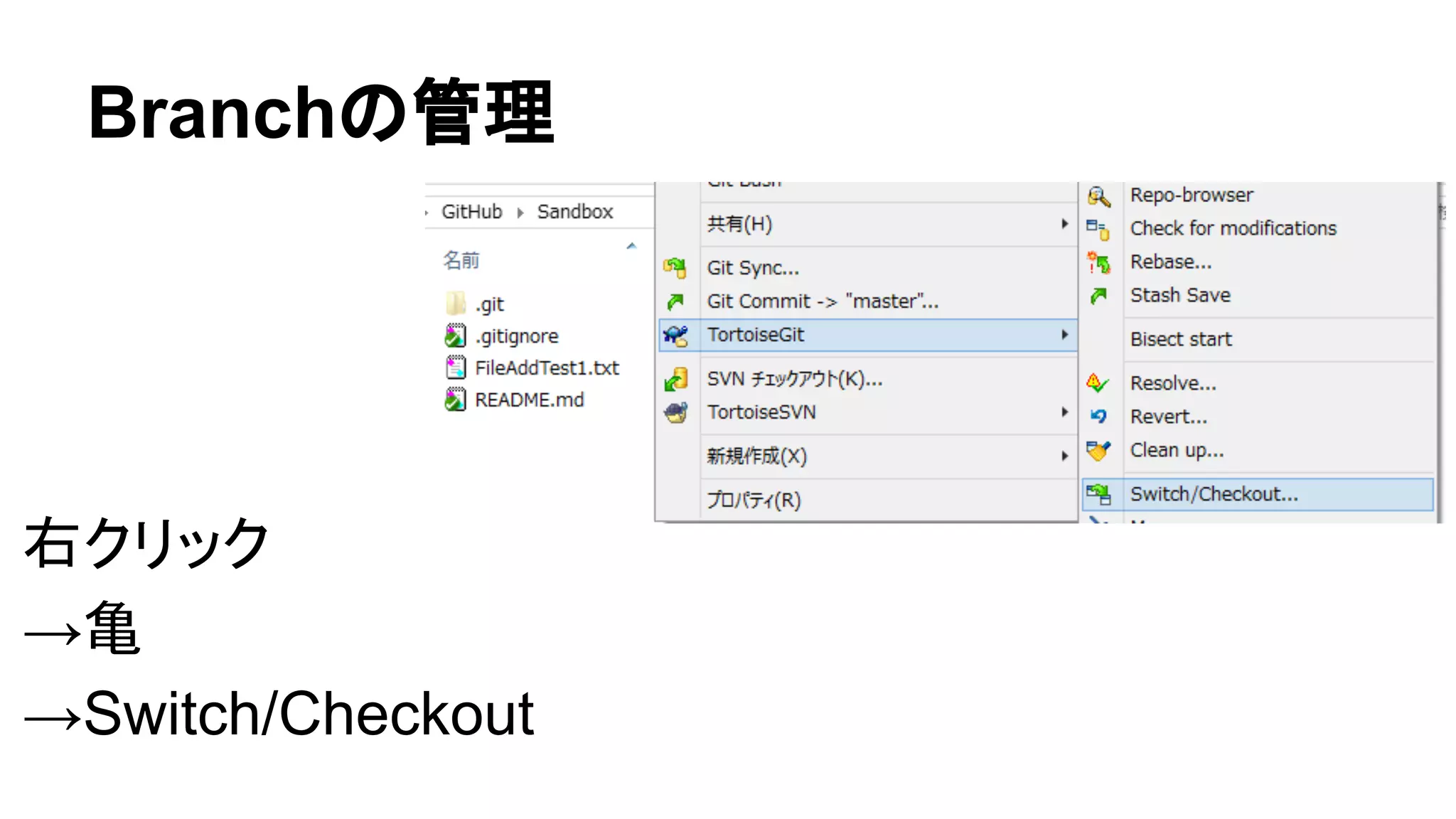Select プロパティ(R) from the context menu
Viewport: 1456px width, 819px height.
867,500
